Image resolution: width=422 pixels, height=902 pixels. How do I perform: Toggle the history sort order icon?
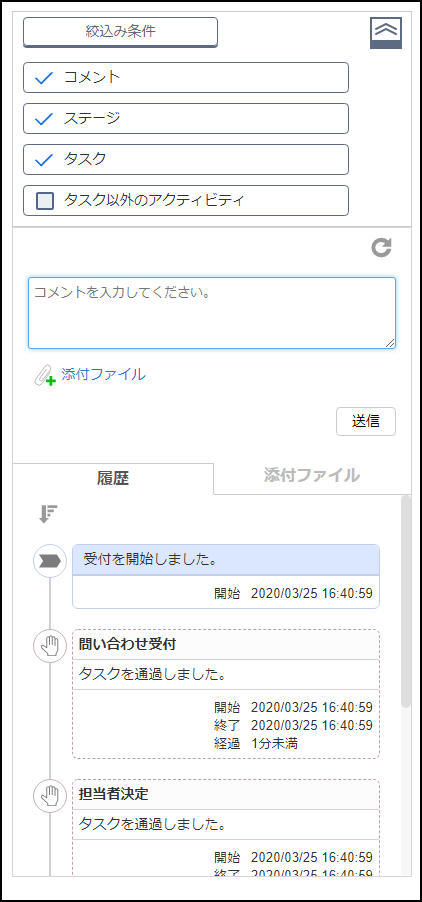(48, 514)
